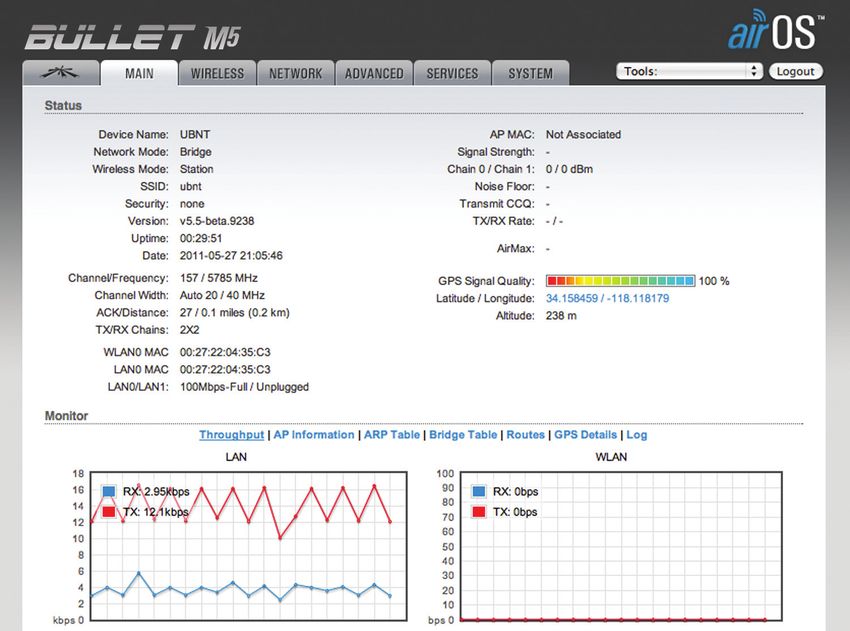Image resolution: width=850 pixels, height=631 pixels.
Task: Click the Bullet M5 product logo
Action: pos(132,38)
